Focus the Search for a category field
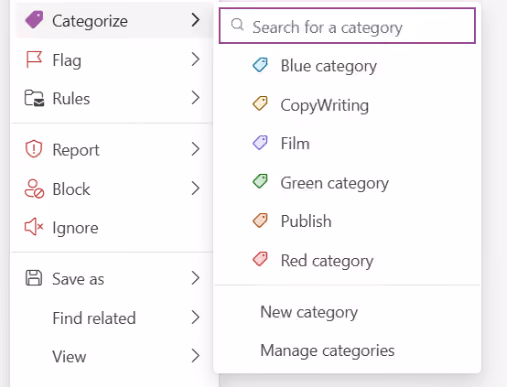 pyautogui.click(x=347, y=26)
